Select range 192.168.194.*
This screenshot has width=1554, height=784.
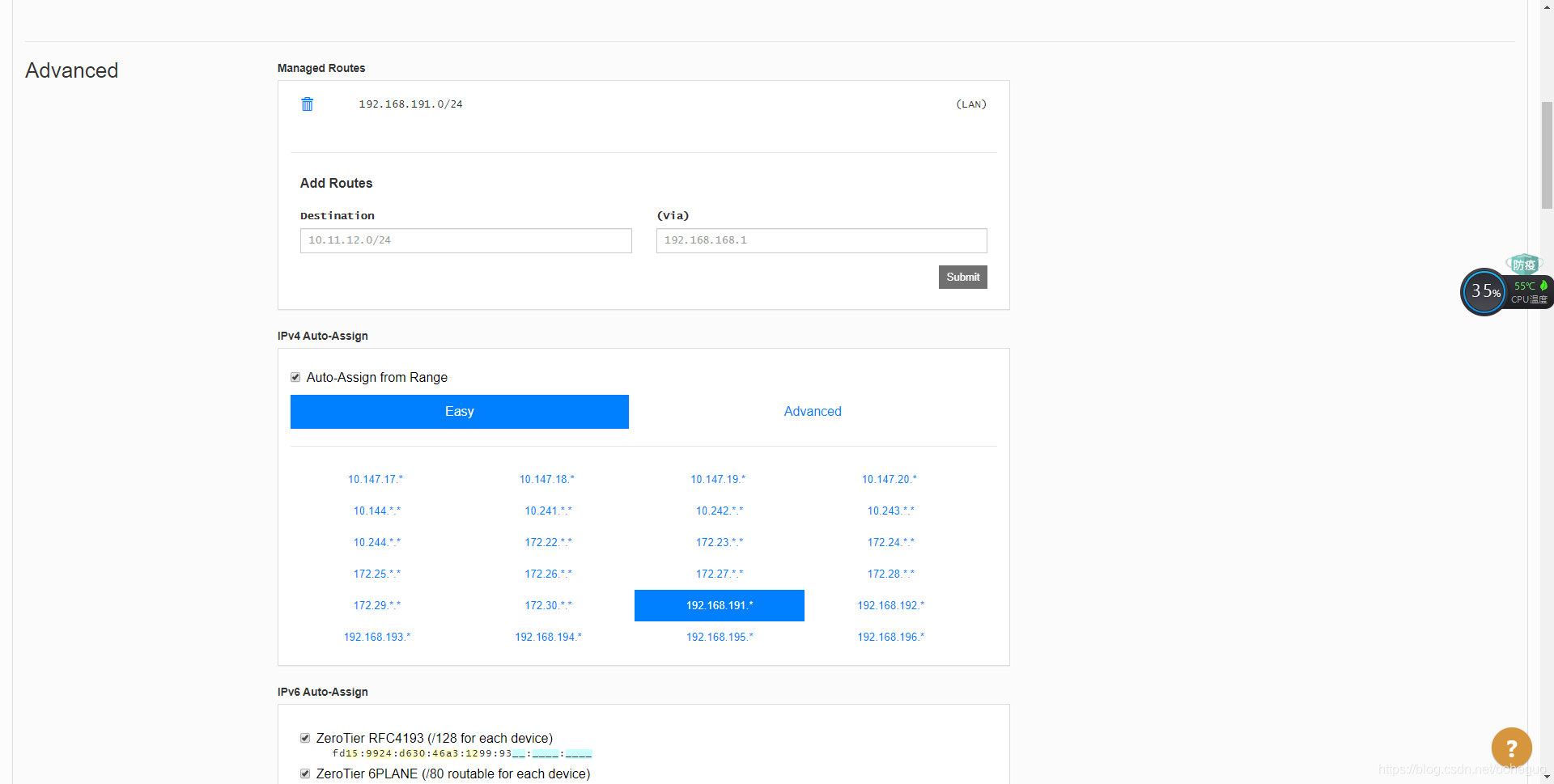pos(548,638)
